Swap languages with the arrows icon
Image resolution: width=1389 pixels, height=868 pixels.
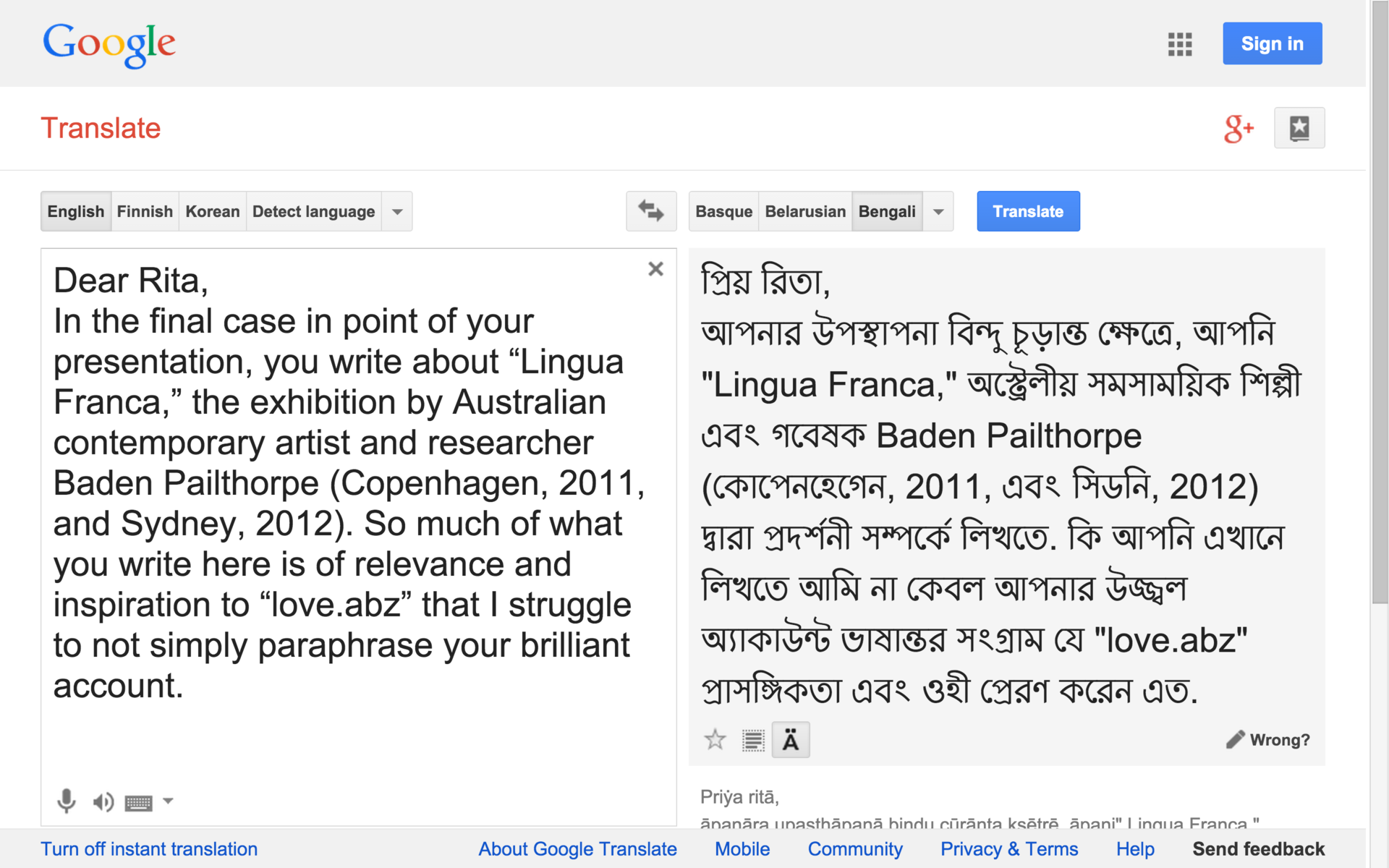coord(650,211)
